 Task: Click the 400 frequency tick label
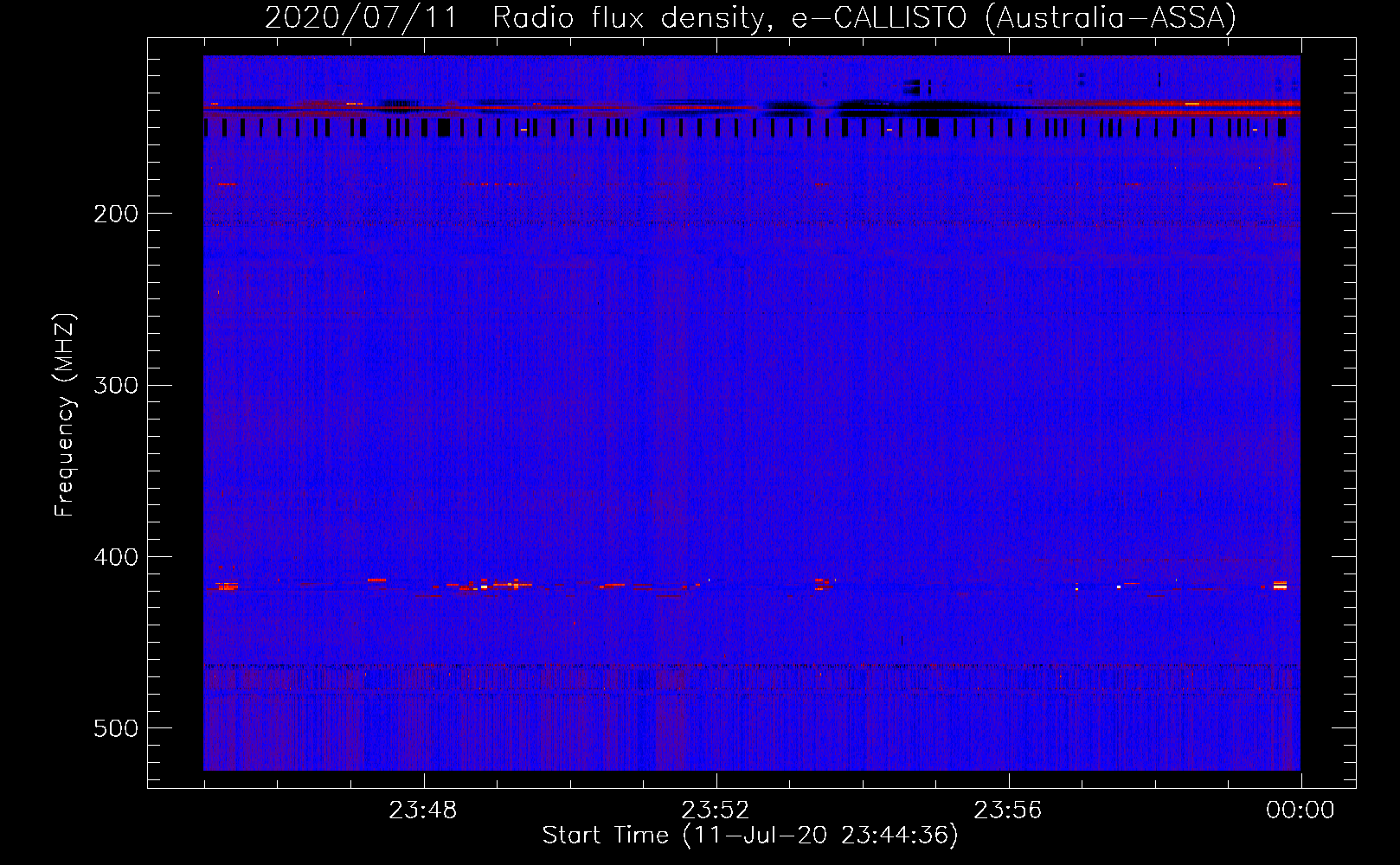click(116, 557)
